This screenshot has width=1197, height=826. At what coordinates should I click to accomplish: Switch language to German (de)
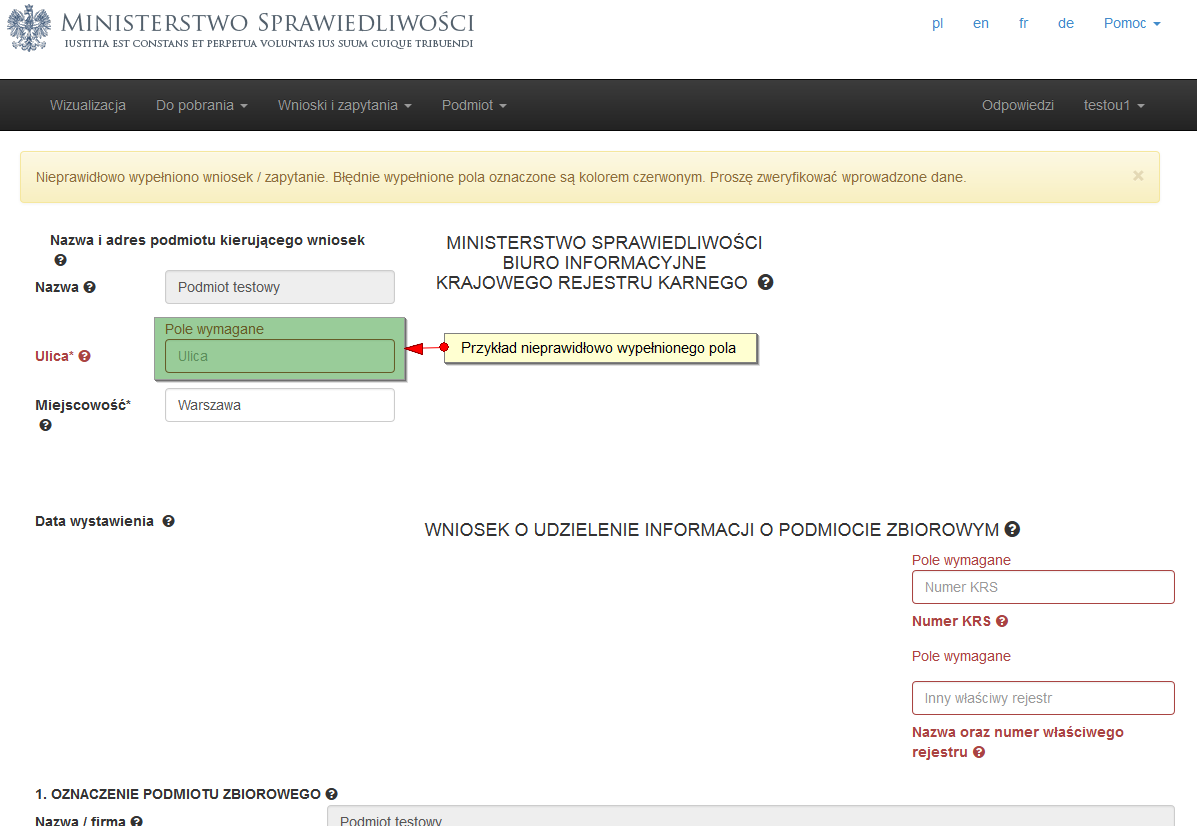click(x=1066, y=24)
